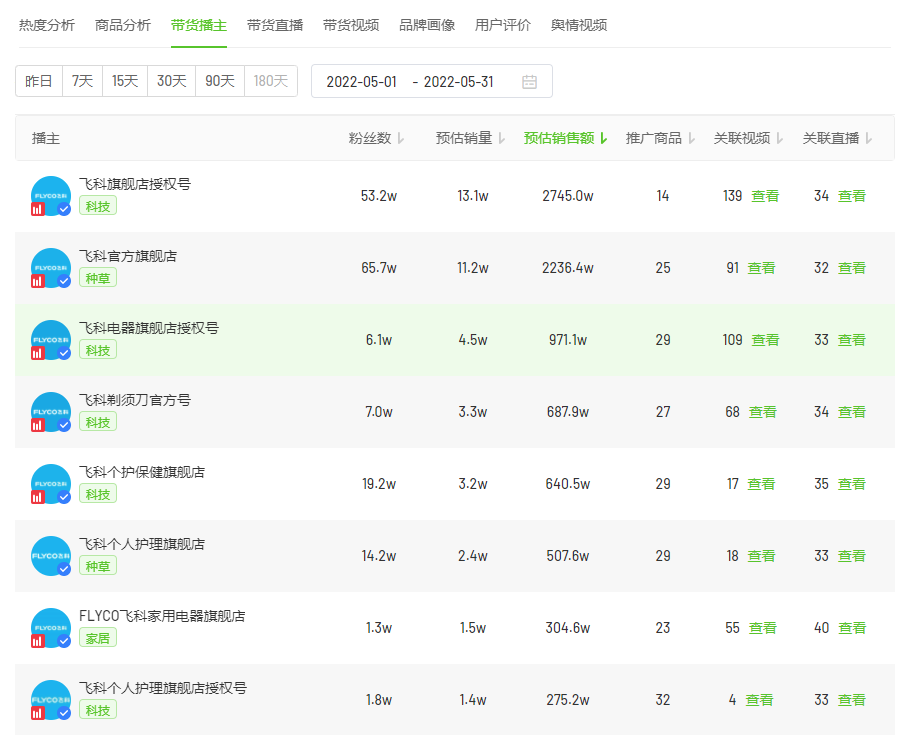Image resolution: width=898 pixels, height=735 pixels.
Task: Open avatar of FLYCO飞科家用电器旗舰店
Action: pos(51,628)
